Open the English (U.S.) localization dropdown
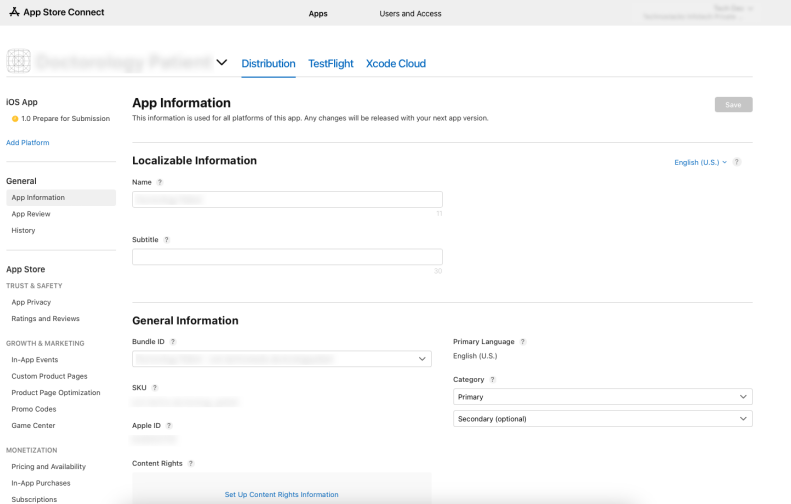The height and width of the screenshot is (504, 791). click(700, 162)
